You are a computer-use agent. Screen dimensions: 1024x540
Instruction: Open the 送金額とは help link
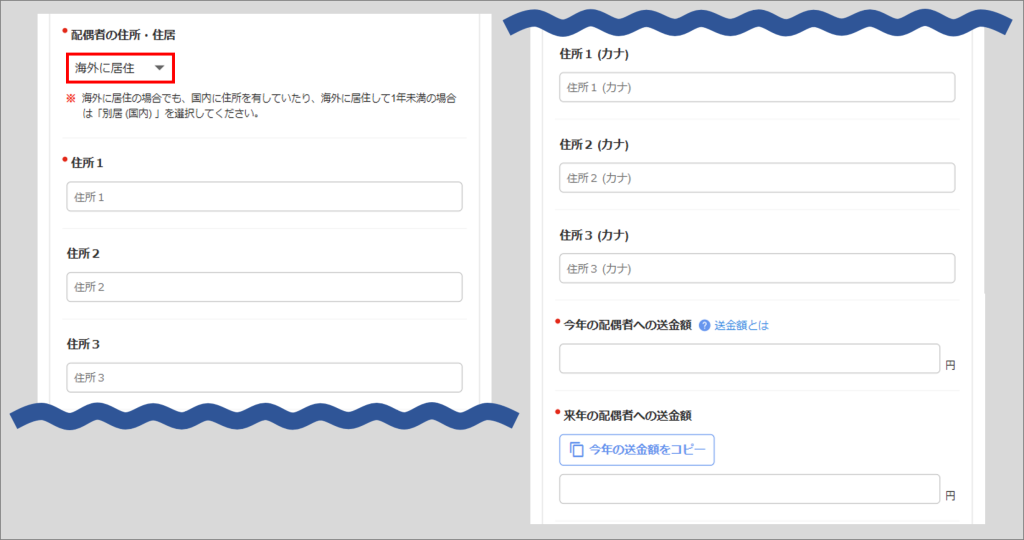point(741,325)
